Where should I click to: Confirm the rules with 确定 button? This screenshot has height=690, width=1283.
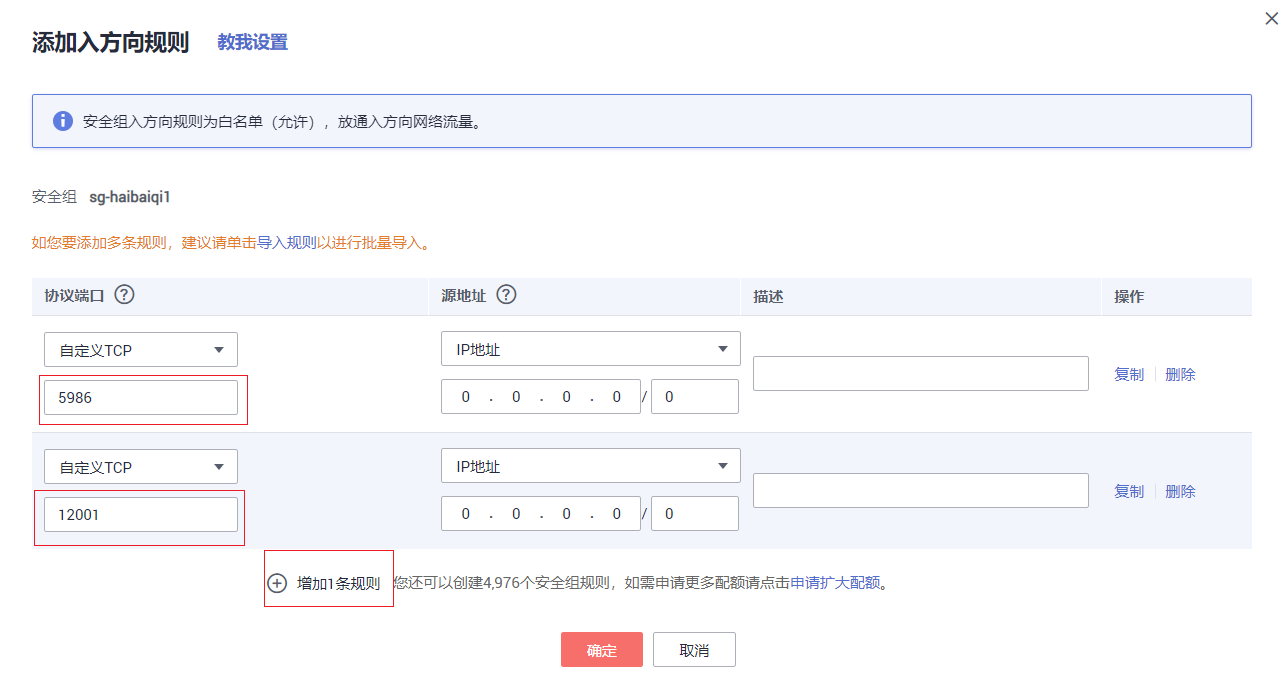pos(601,649)
